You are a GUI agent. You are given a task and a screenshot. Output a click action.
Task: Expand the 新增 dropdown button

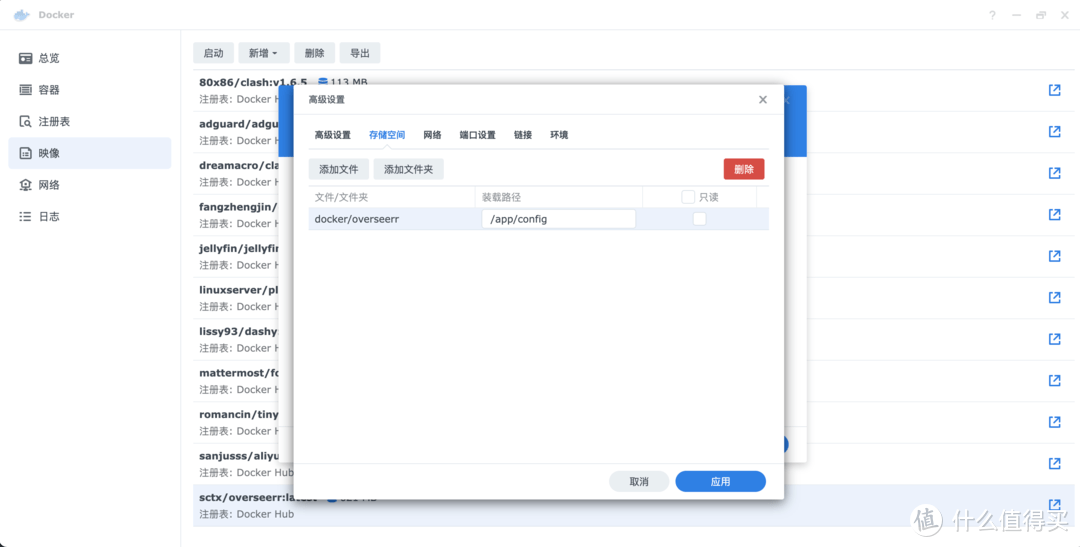coord(264,53)
